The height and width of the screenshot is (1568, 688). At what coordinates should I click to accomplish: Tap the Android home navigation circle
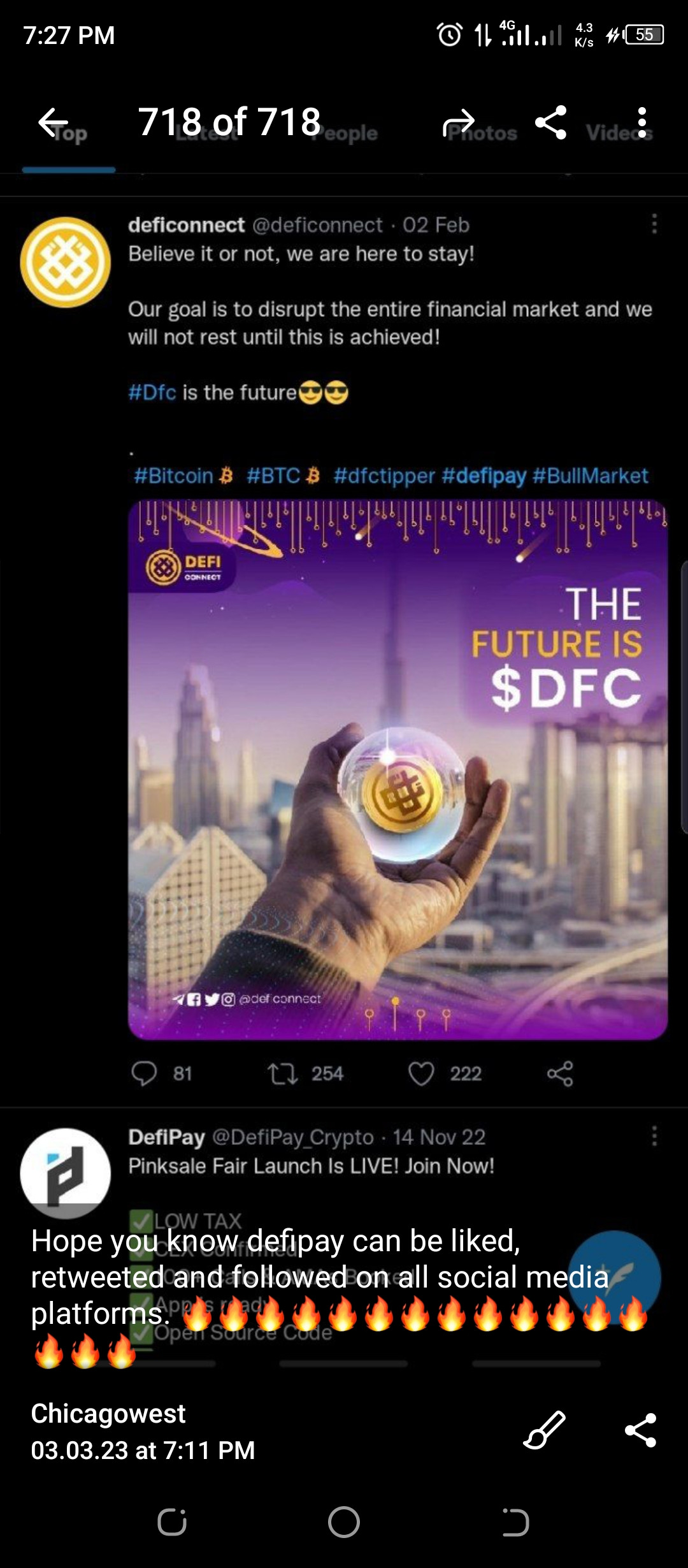(344, 1522)
